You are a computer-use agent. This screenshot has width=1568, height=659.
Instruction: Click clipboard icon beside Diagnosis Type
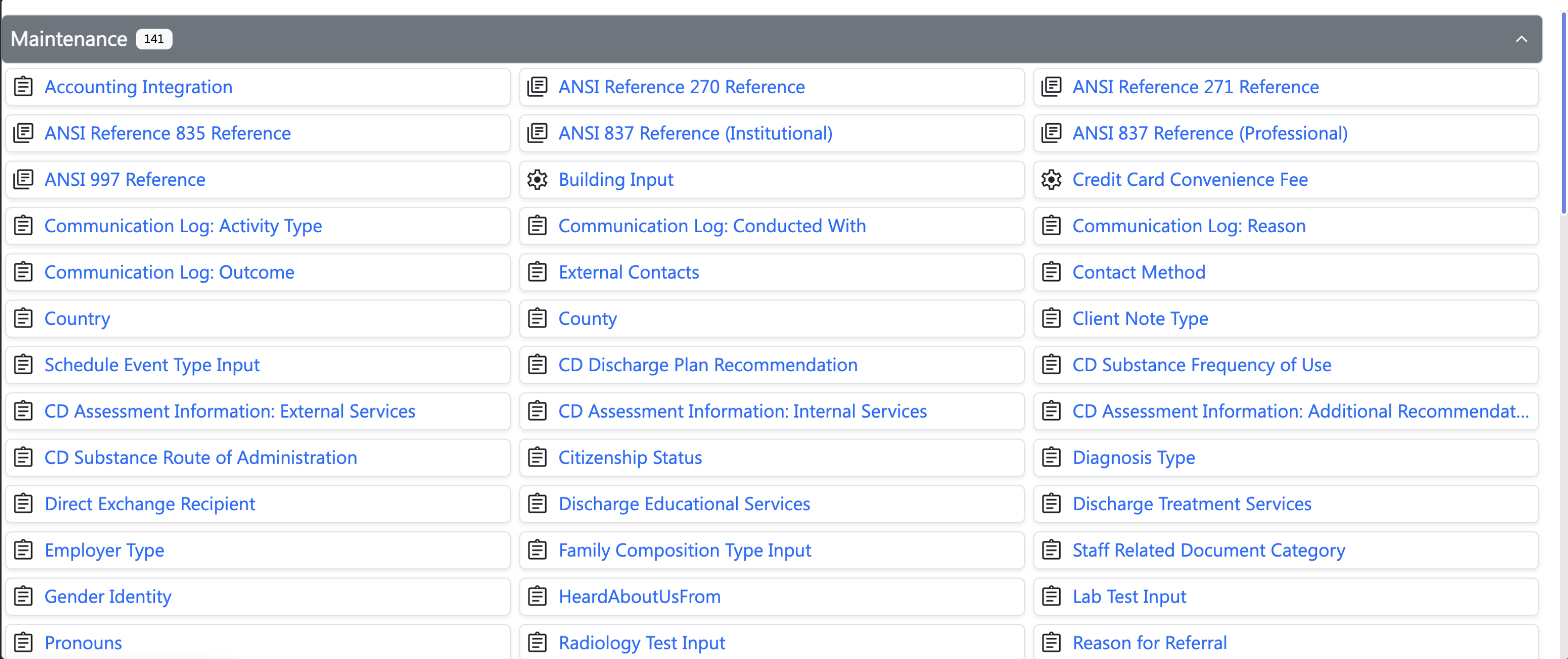(x=1051, y=457)
